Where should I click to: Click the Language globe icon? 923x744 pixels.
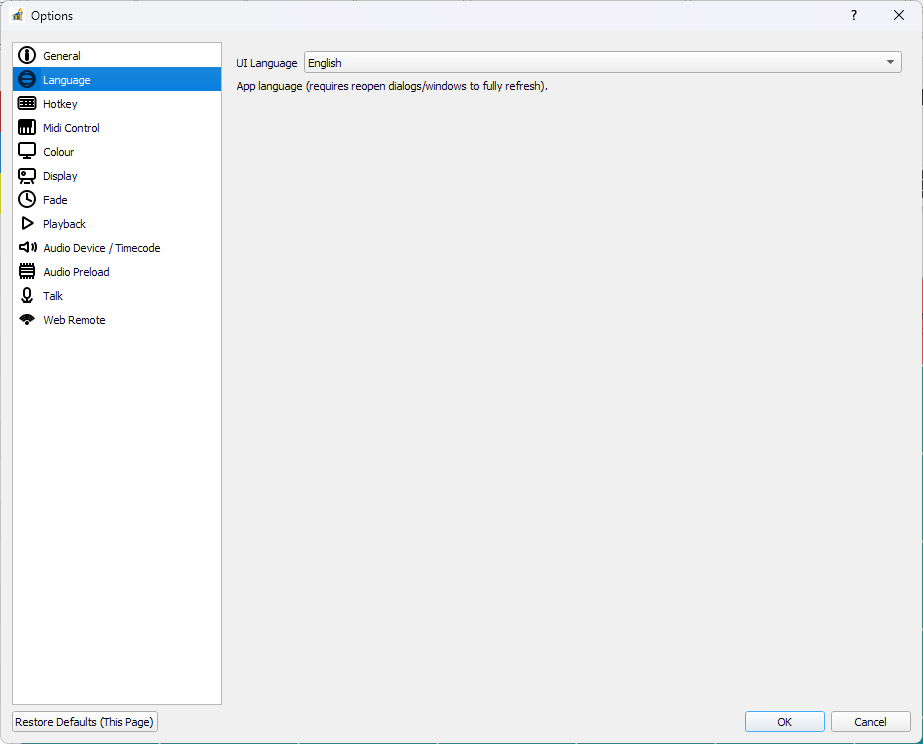coord(27,79)
